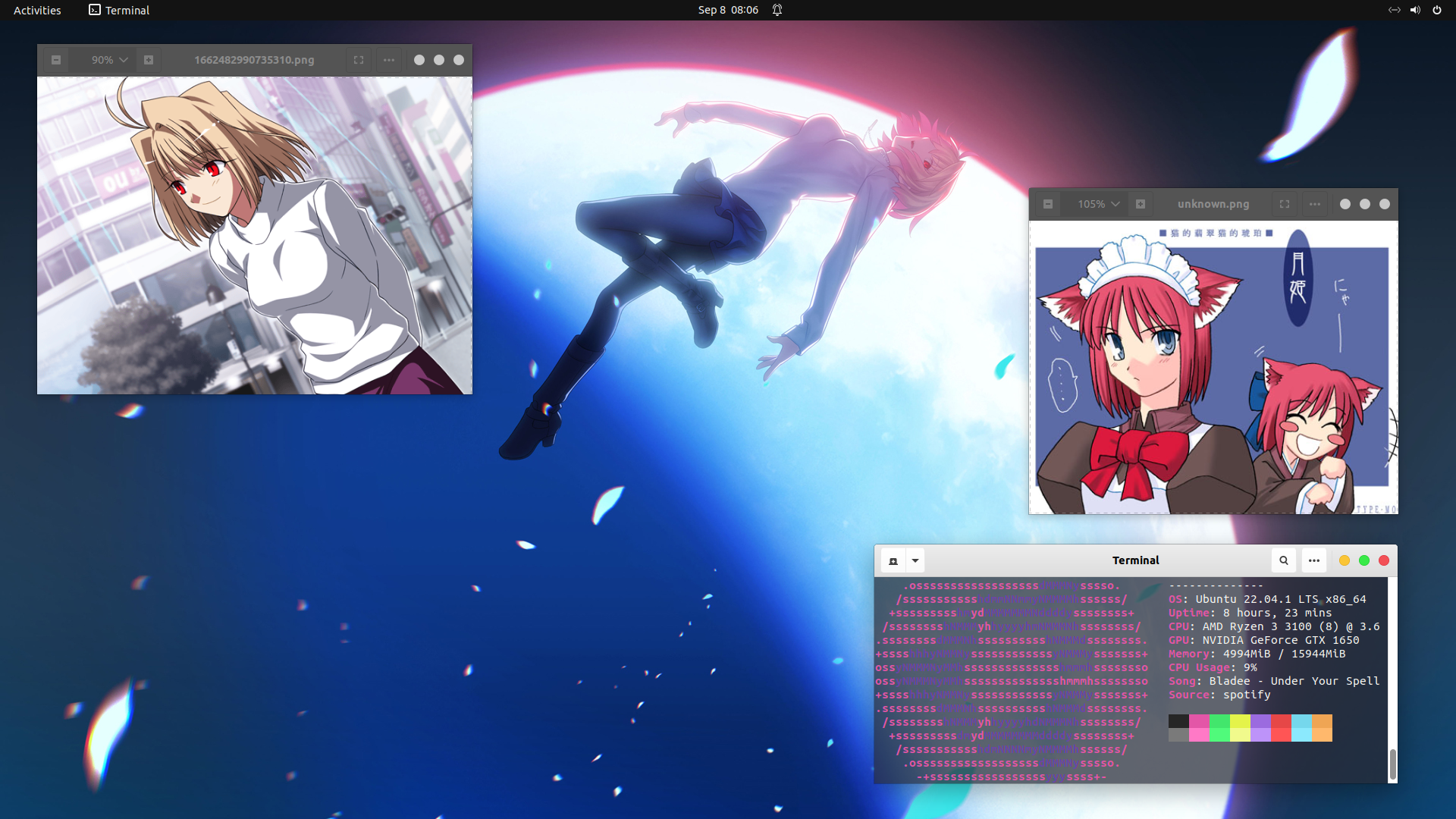This screenshot has height=819, width=1456.
Task: Open the Activities overview
Action: pos(37,10)
